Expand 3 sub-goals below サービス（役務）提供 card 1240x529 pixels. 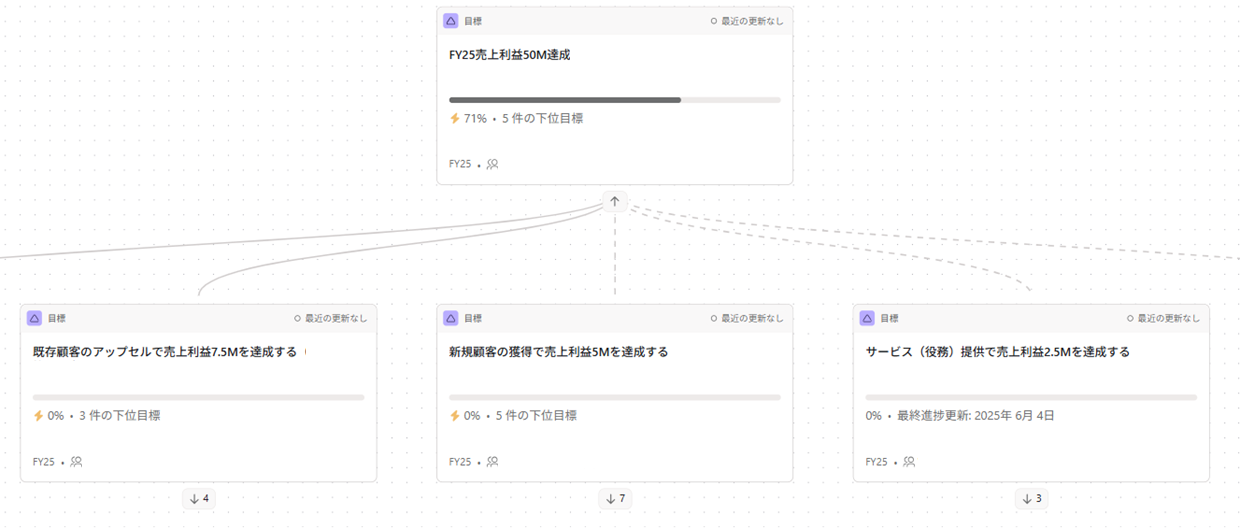click(x=1031, y=498)
